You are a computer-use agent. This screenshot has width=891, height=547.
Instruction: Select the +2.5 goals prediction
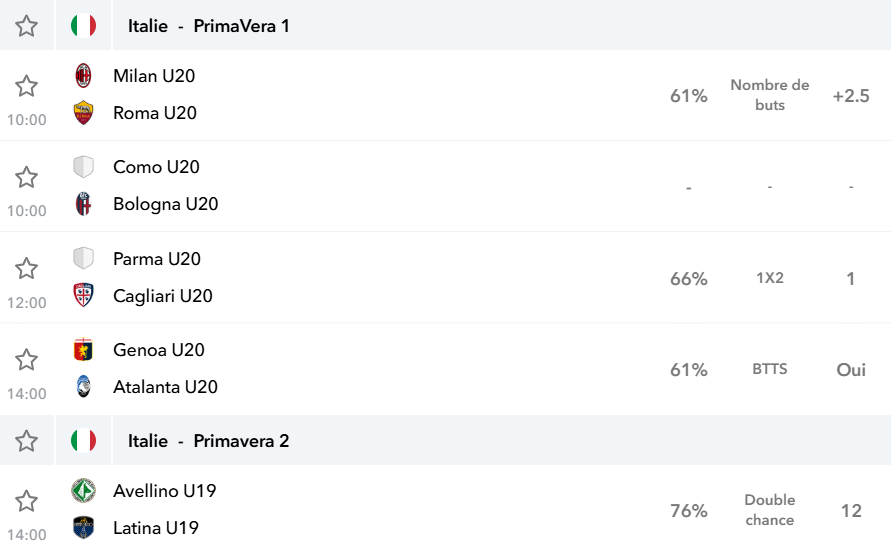[851, 95]
